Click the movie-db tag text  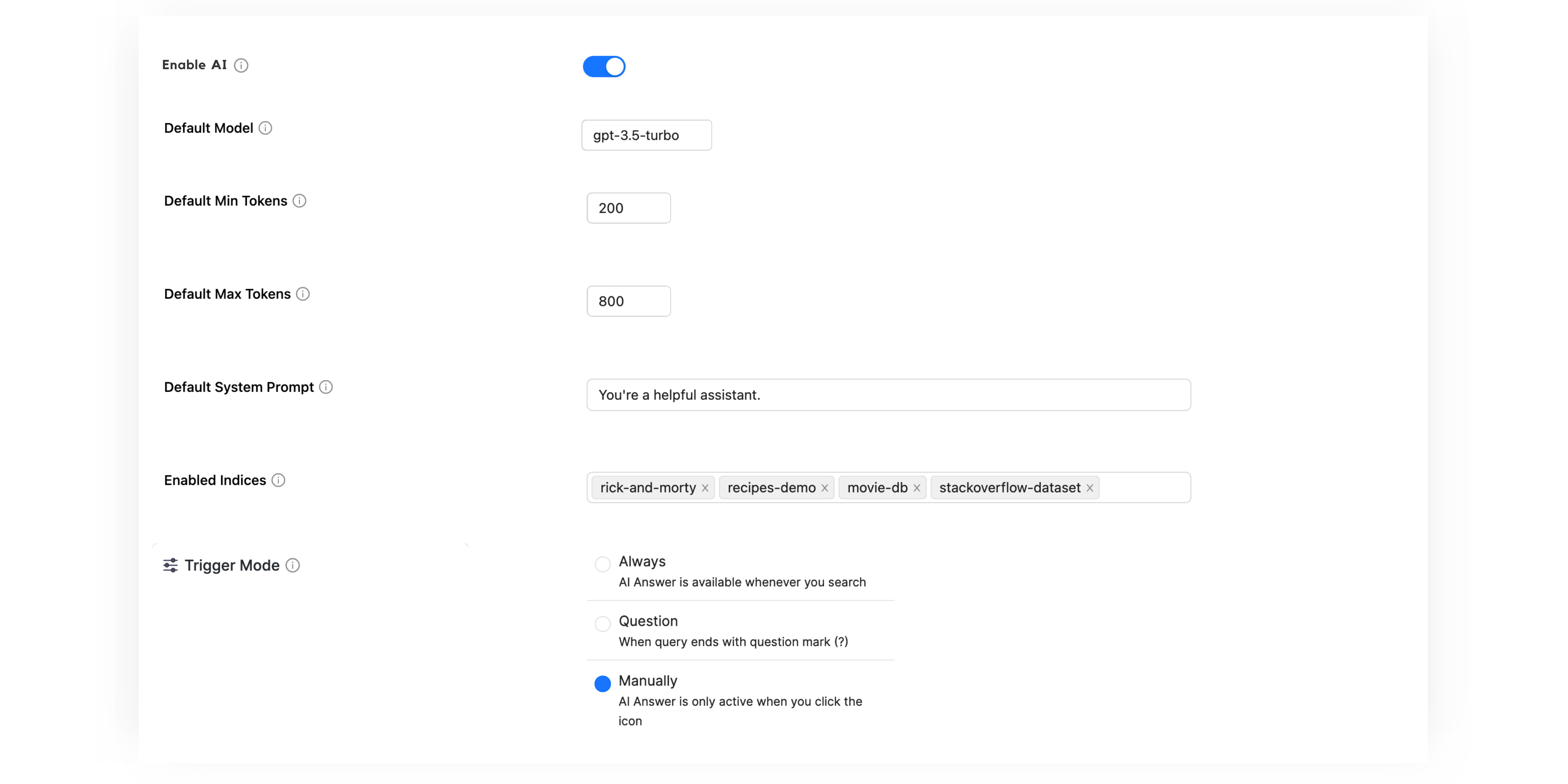pos(877,488)
